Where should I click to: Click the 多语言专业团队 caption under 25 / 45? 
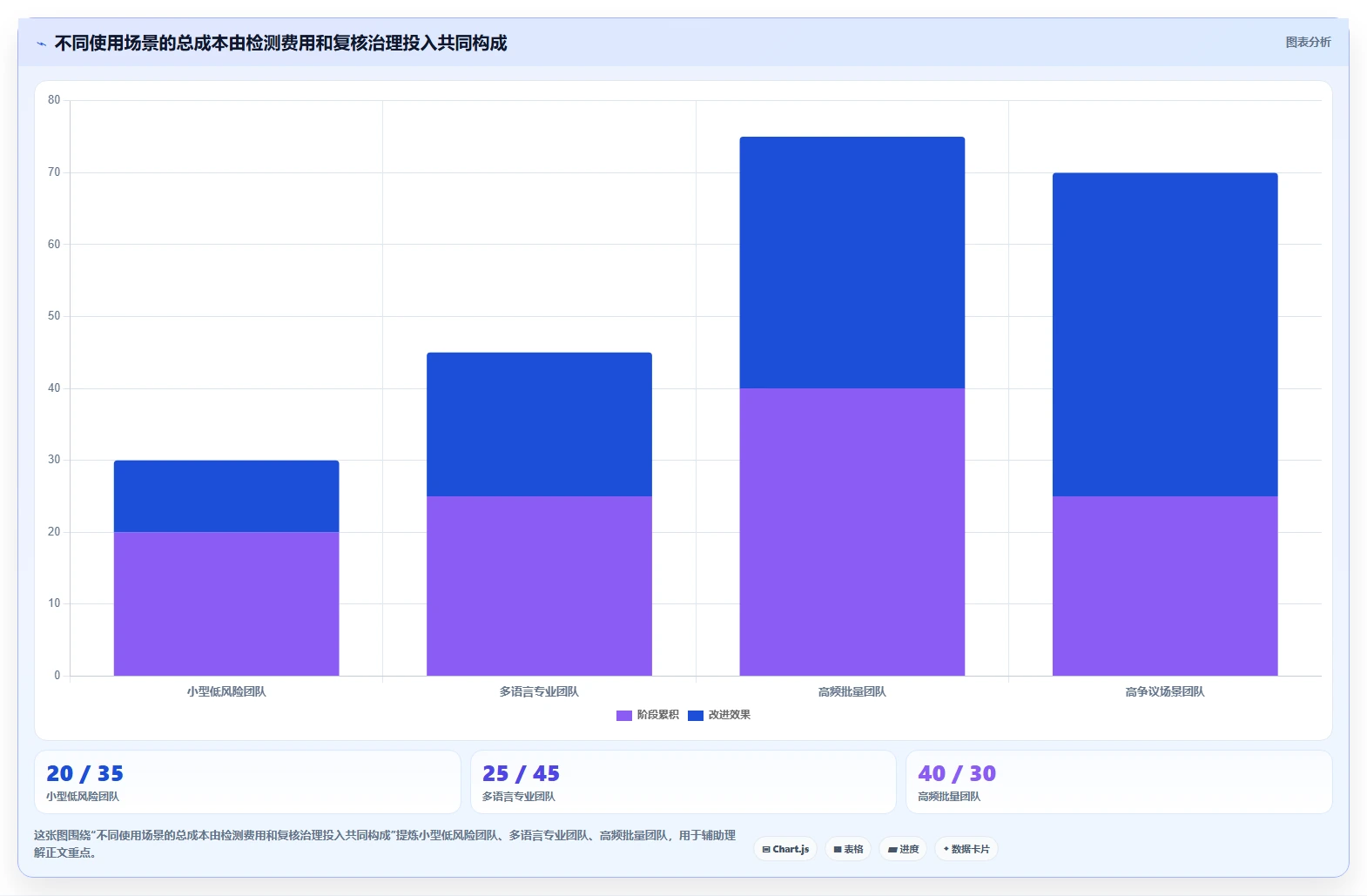tap(519, 797)
